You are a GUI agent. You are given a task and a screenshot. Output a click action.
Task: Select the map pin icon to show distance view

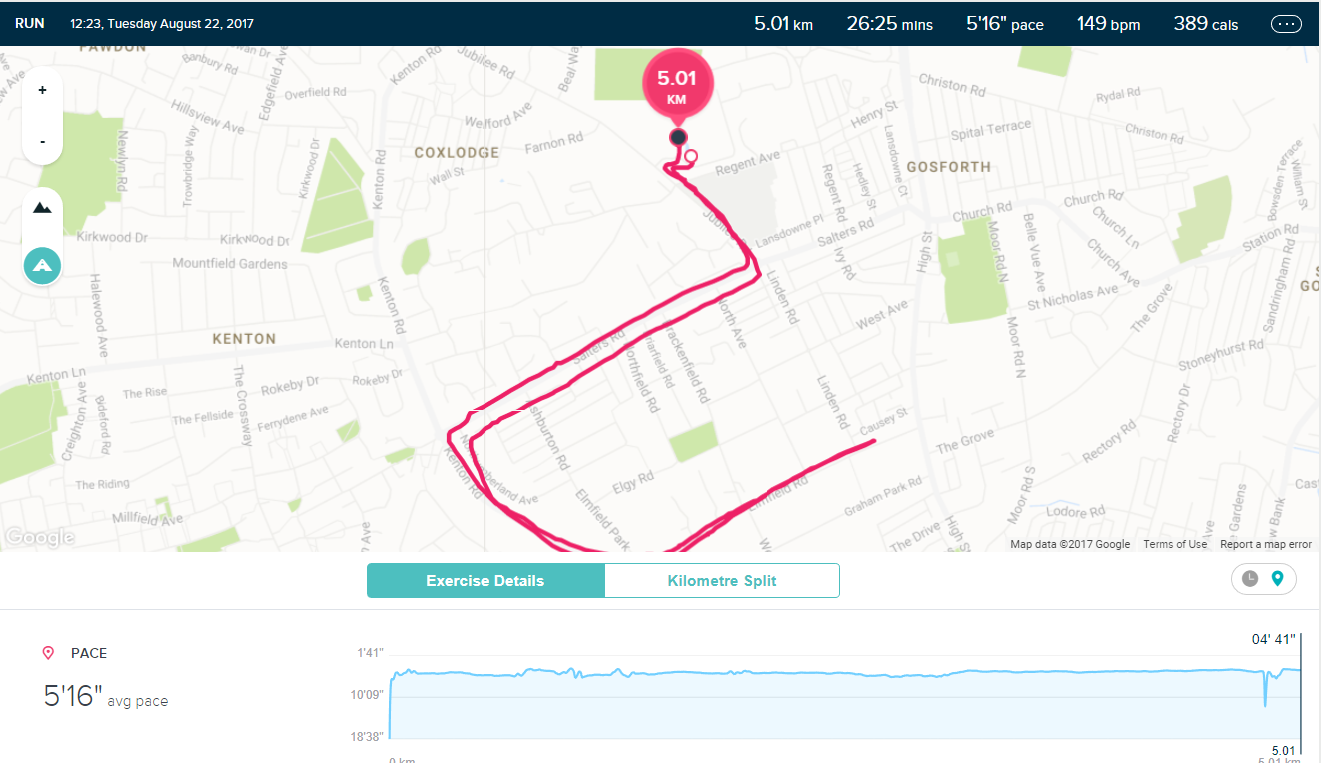tap(1278, 579)
